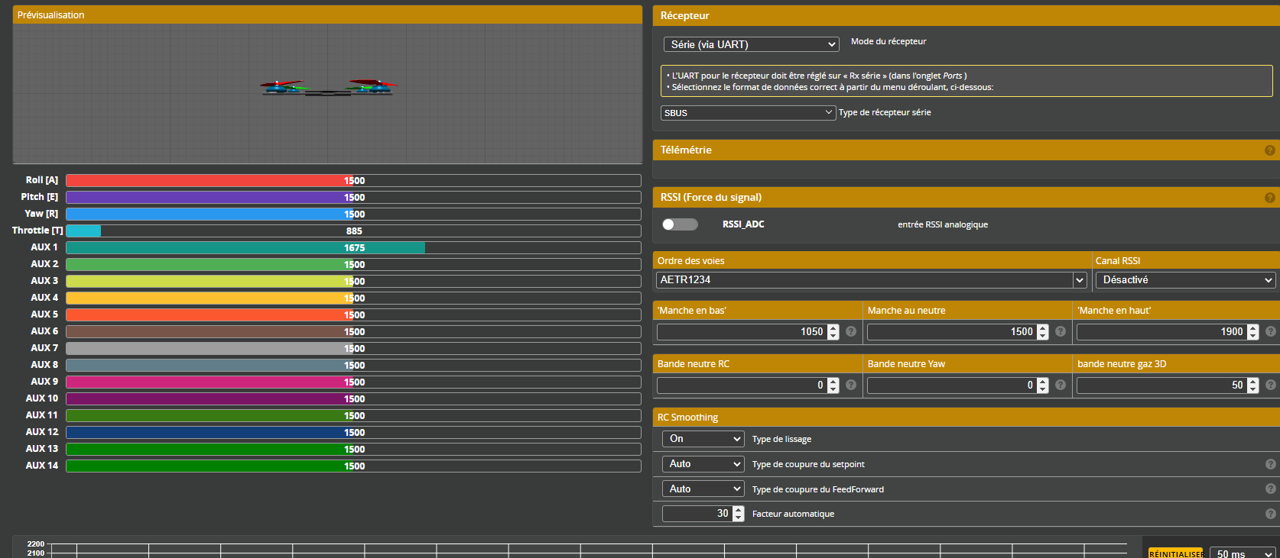Adjust Facteur automatique stepper arrows
This screenshot has width=1280, height=558.
coord(738,513)
